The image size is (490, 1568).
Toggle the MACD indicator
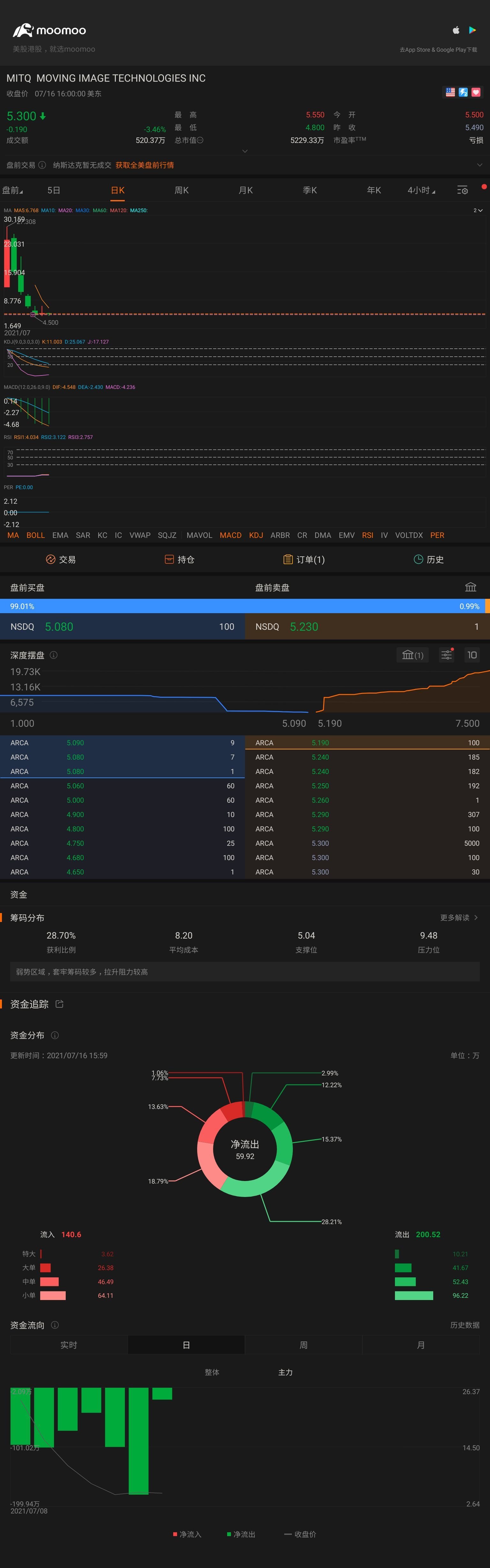(231, 535)
